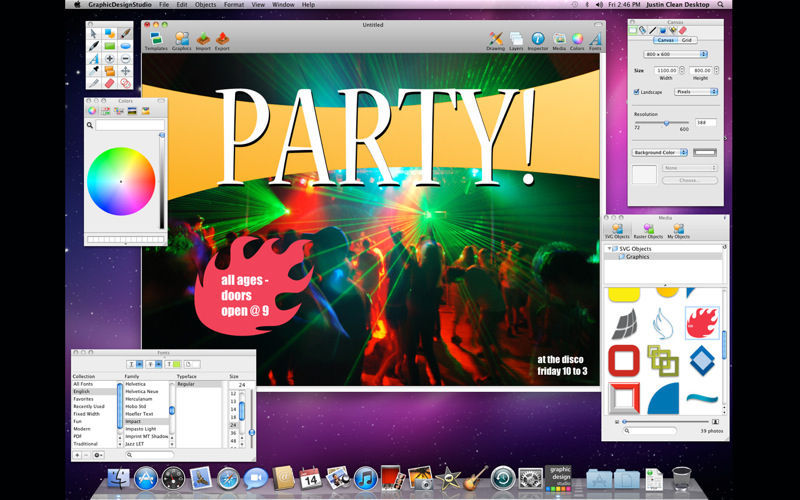Select the eyedropper tool

(x=93, y=70)
